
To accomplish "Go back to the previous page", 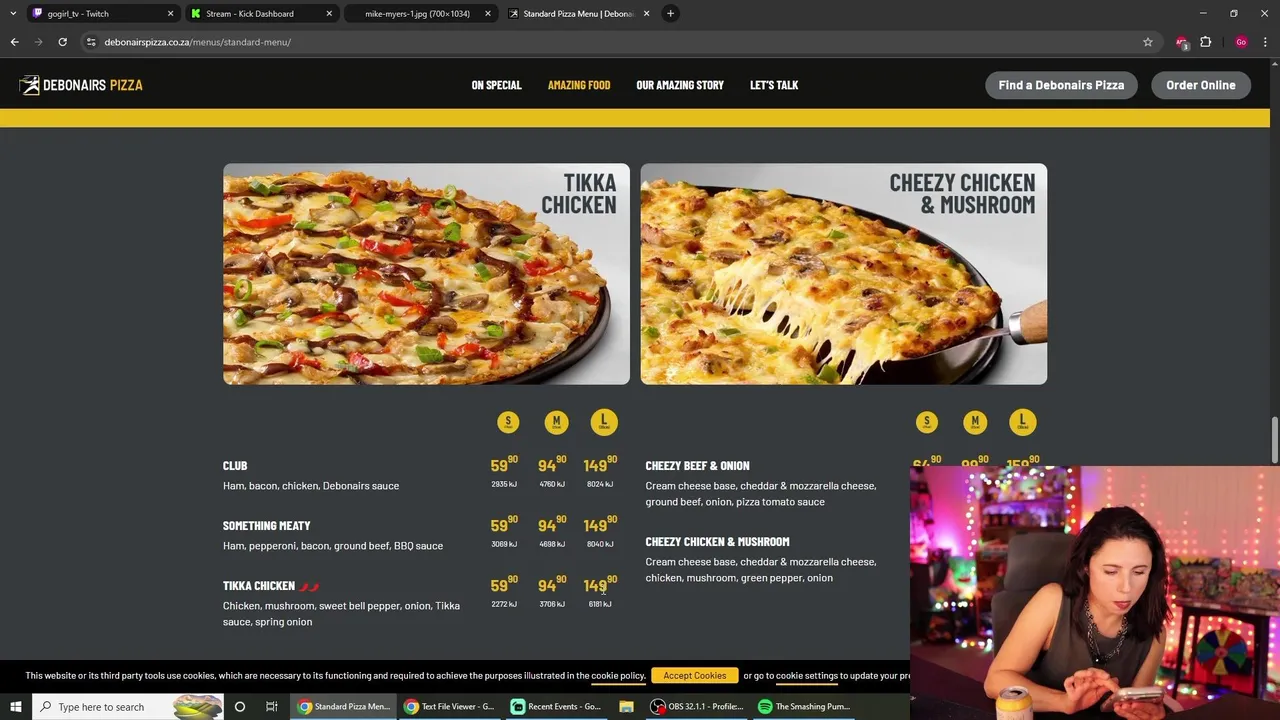I will 14,42.
